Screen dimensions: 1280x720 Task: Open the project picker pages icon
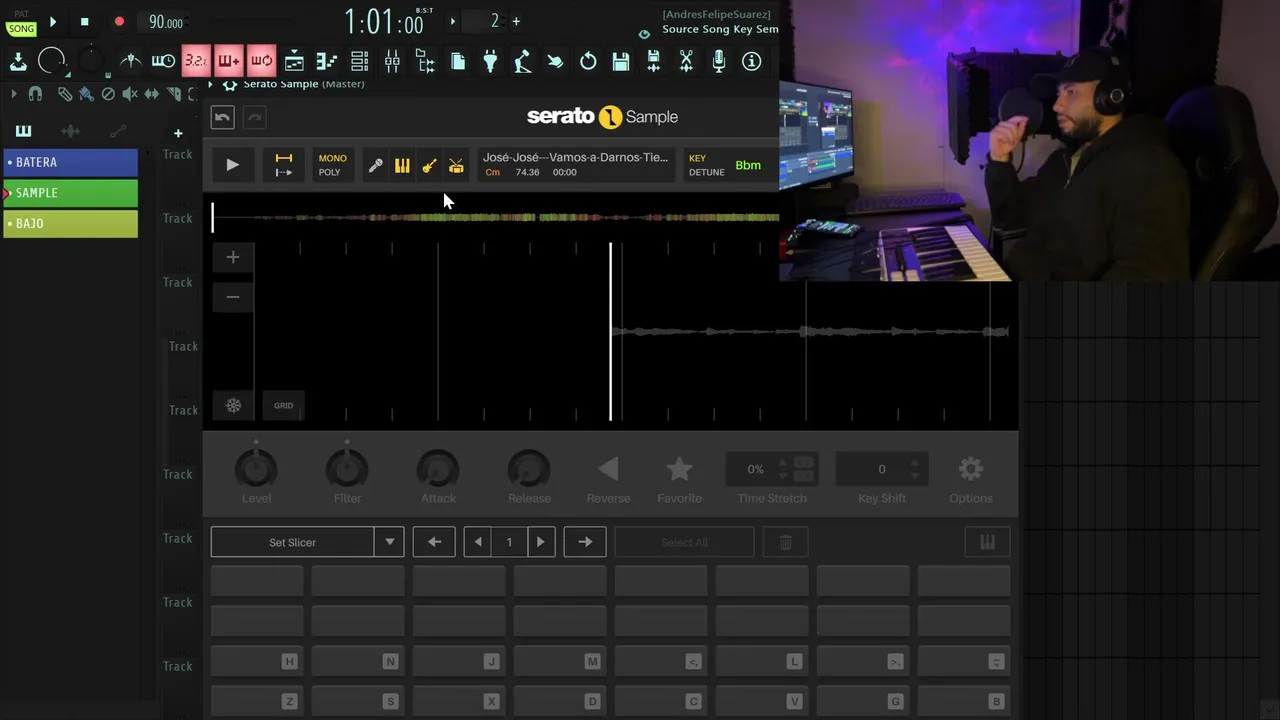click(458, 61)
